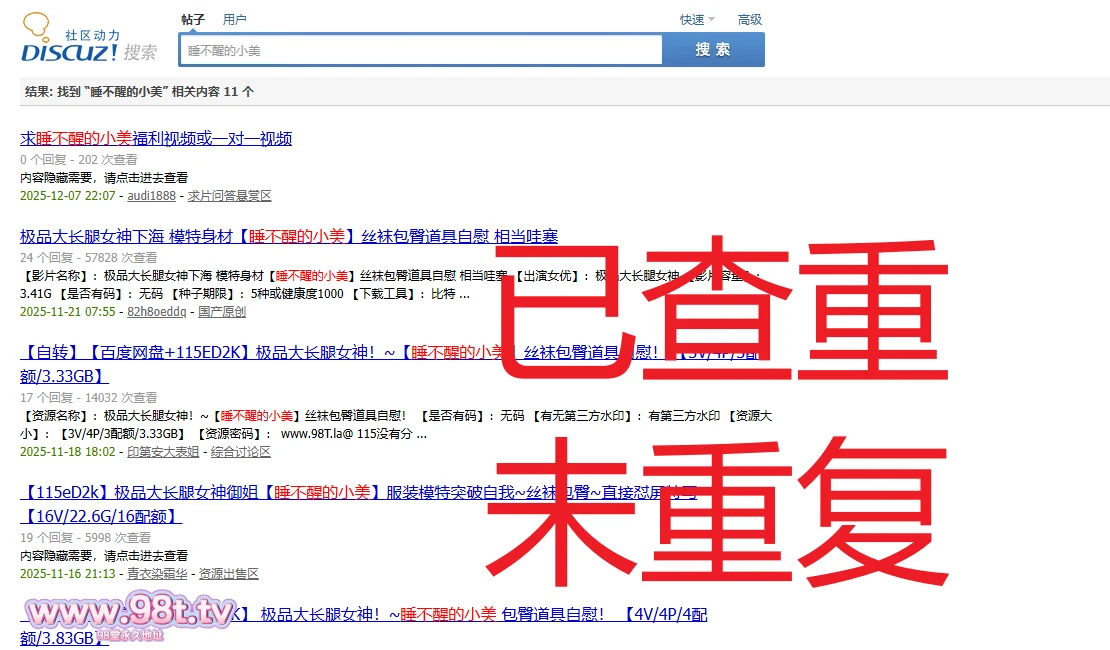View the profile of author audi1888

pyautogui.click(x=151, y=196)
